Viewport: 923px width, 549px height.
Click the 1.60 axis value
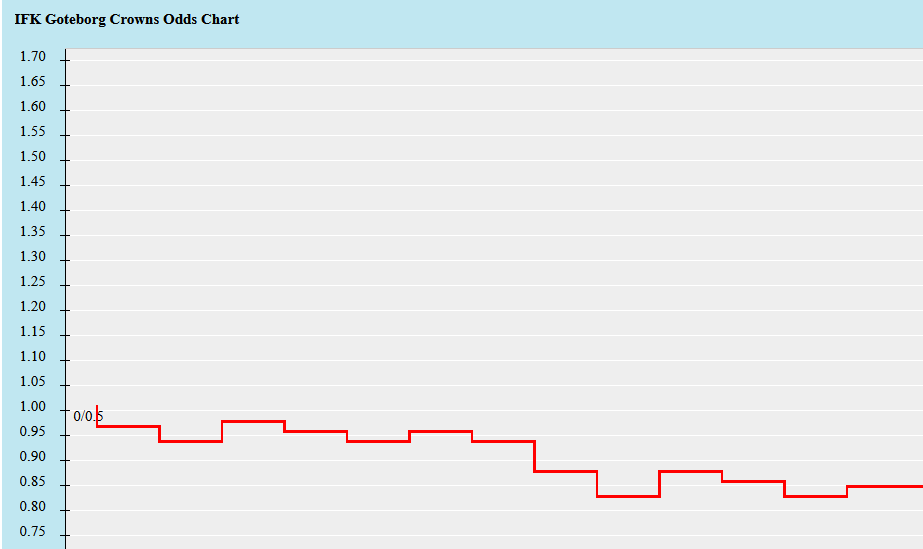(x=32, y=107)
